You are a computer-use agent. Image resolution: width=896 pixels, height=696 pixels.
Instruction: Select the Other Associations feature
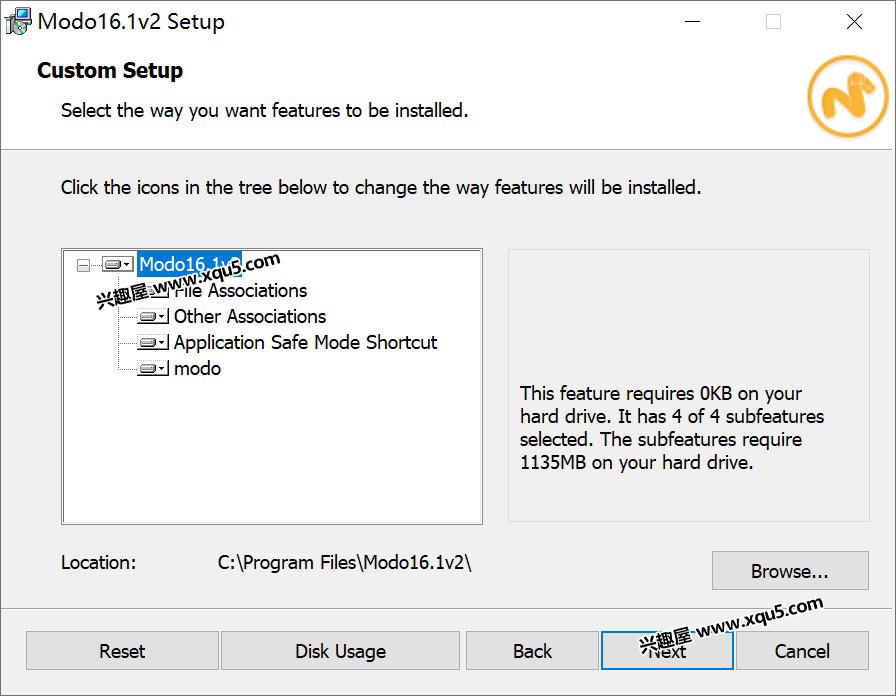coord(250,316)
